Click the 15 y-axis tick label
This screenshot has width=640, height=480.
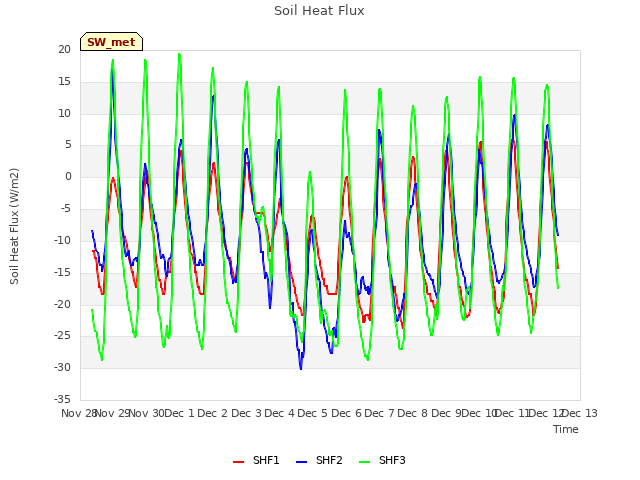point(64,81)
